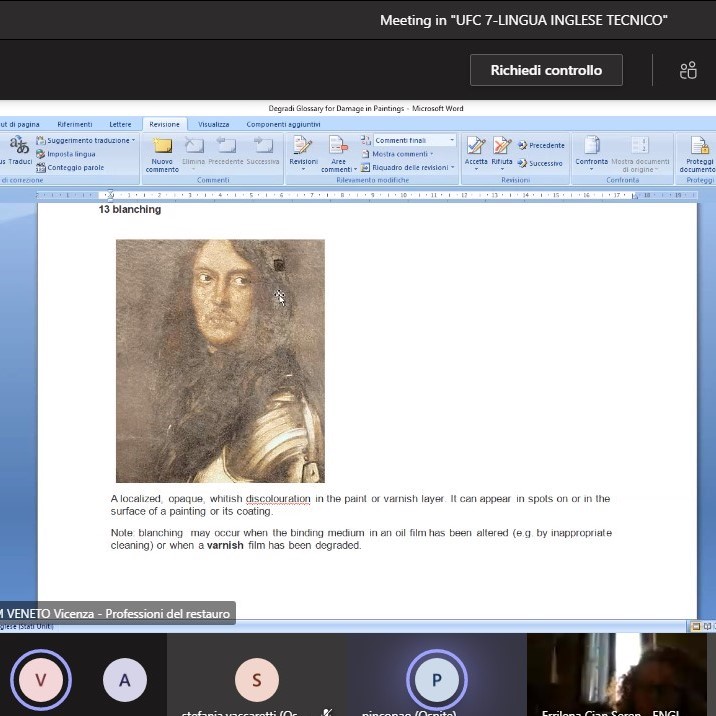Image resolution: width=716 pixels, height=716 pixels.
Task: Select participant avatar A
Action: tap(125, 680)
